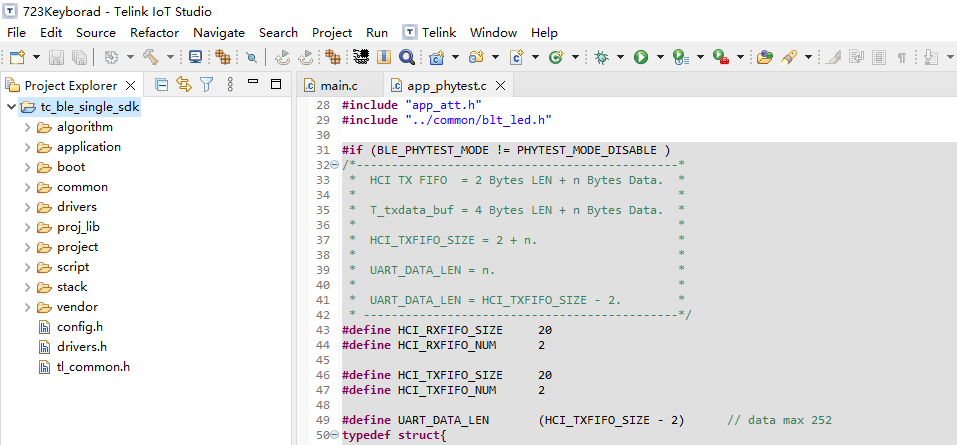Open dropdown next to New C/C++ Project
Viewport: 957px width, 445px height.
tap(455, 57)
